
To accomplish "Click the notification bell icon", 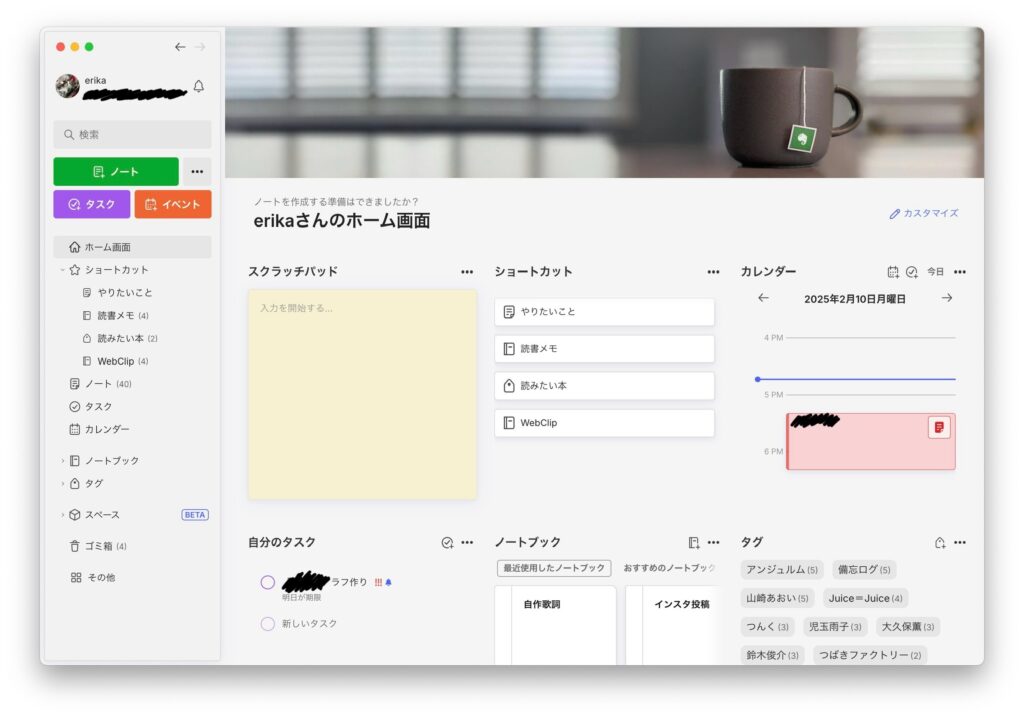I will click(199, 86).
